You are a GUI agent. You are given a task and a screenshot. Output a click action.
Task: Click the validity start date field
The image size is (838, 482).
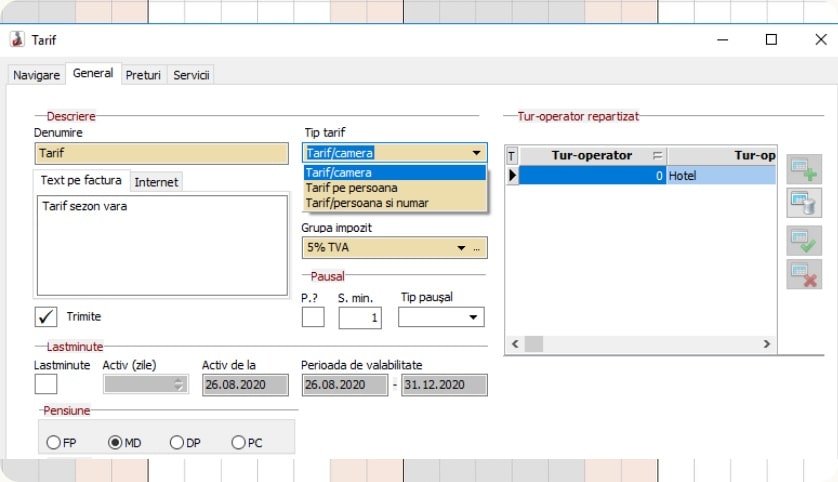345,385
